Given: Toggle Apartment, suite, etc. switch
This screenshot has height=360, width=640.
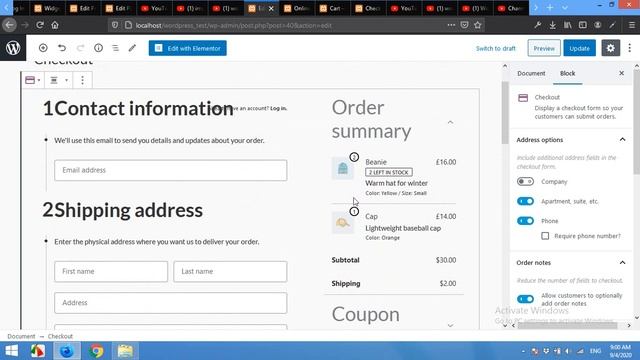Looking at the screenshot, I should click(x=525, y=201).
